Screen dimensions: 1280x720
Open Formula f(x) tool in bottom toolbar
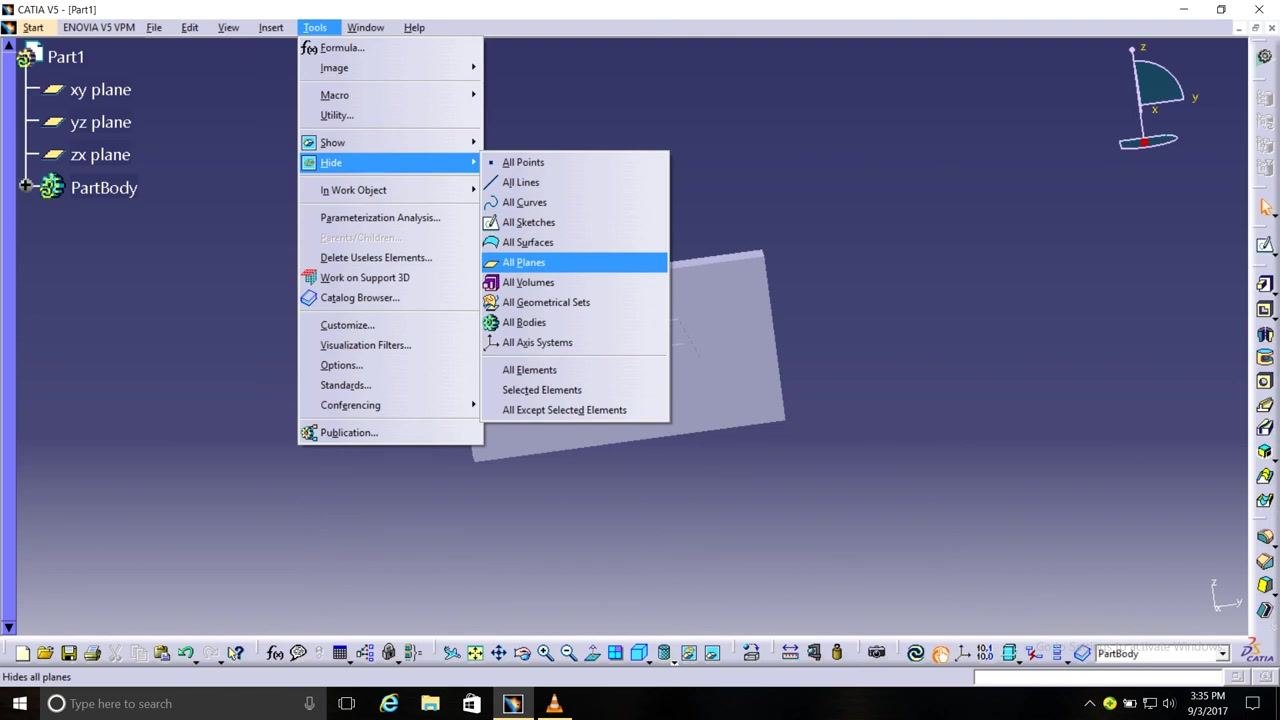275,653
